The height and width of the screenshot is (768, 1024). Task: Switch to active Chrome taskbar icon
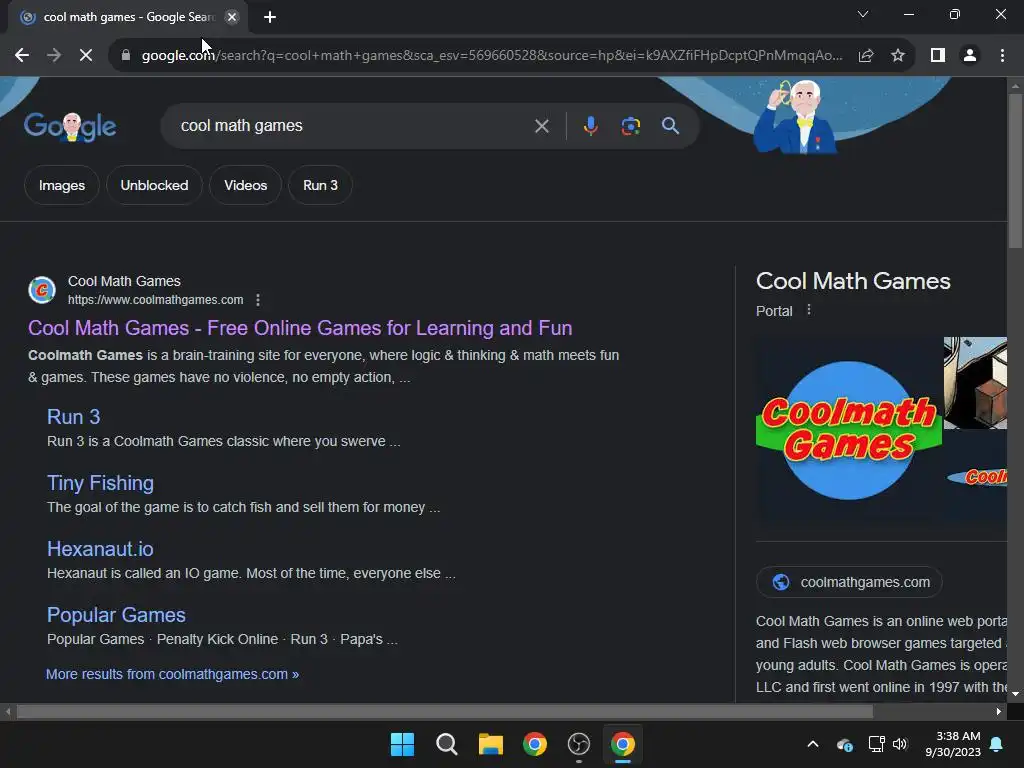[x=622, y=744]
